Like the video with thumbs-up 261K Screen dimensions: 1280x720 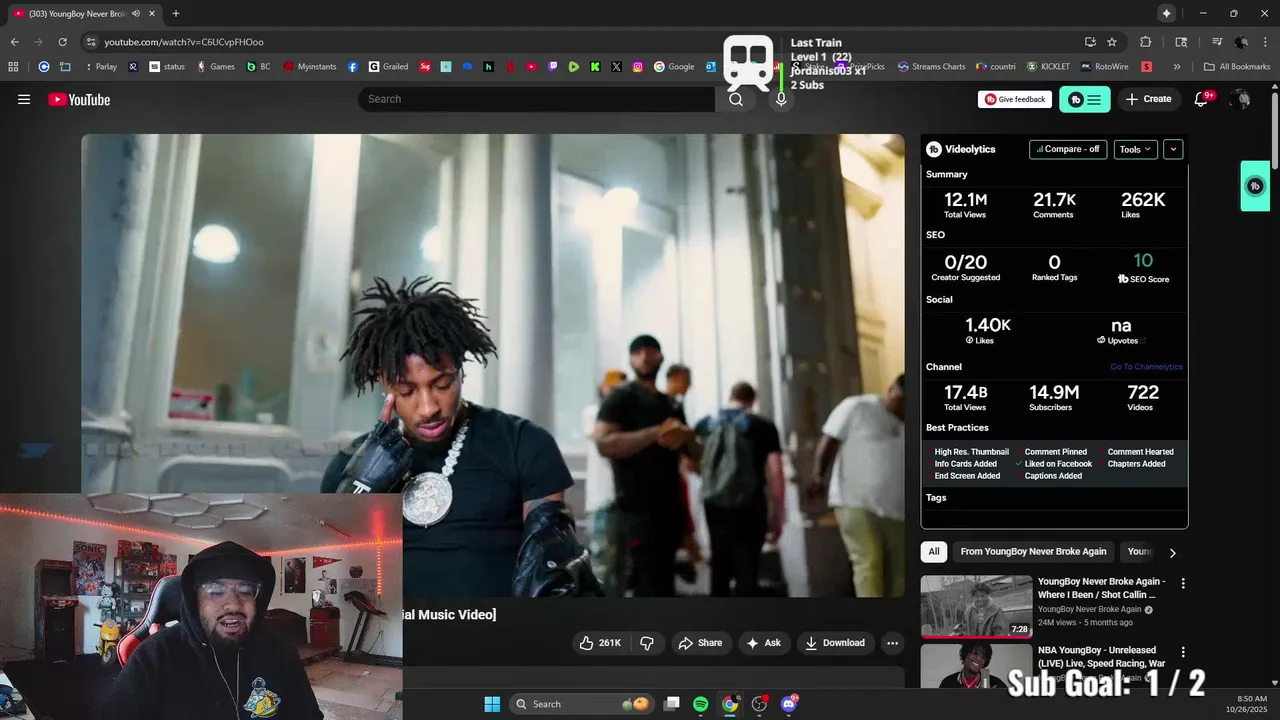tap(600, 643)
